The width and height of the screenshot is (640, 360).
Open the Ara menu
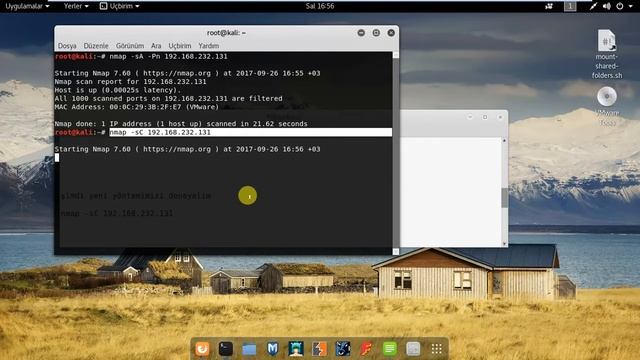156,46
